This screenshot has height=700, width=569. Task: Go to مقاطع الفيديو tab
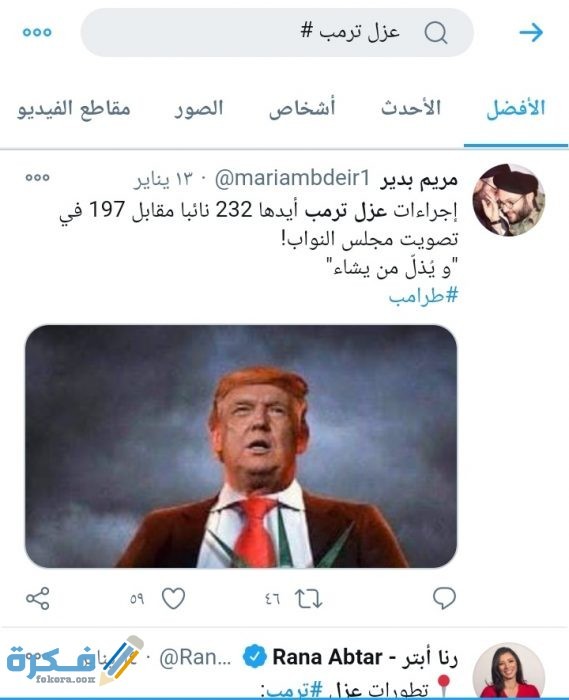(x=74, y=108)
